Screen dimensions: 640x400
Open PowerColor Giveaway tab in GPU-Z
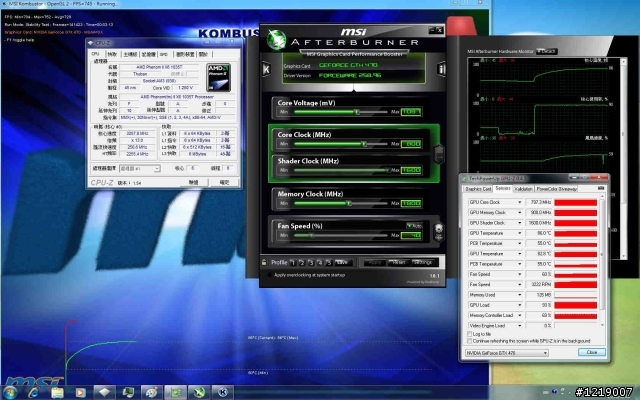pyautogui.click(x=556, y=189)
